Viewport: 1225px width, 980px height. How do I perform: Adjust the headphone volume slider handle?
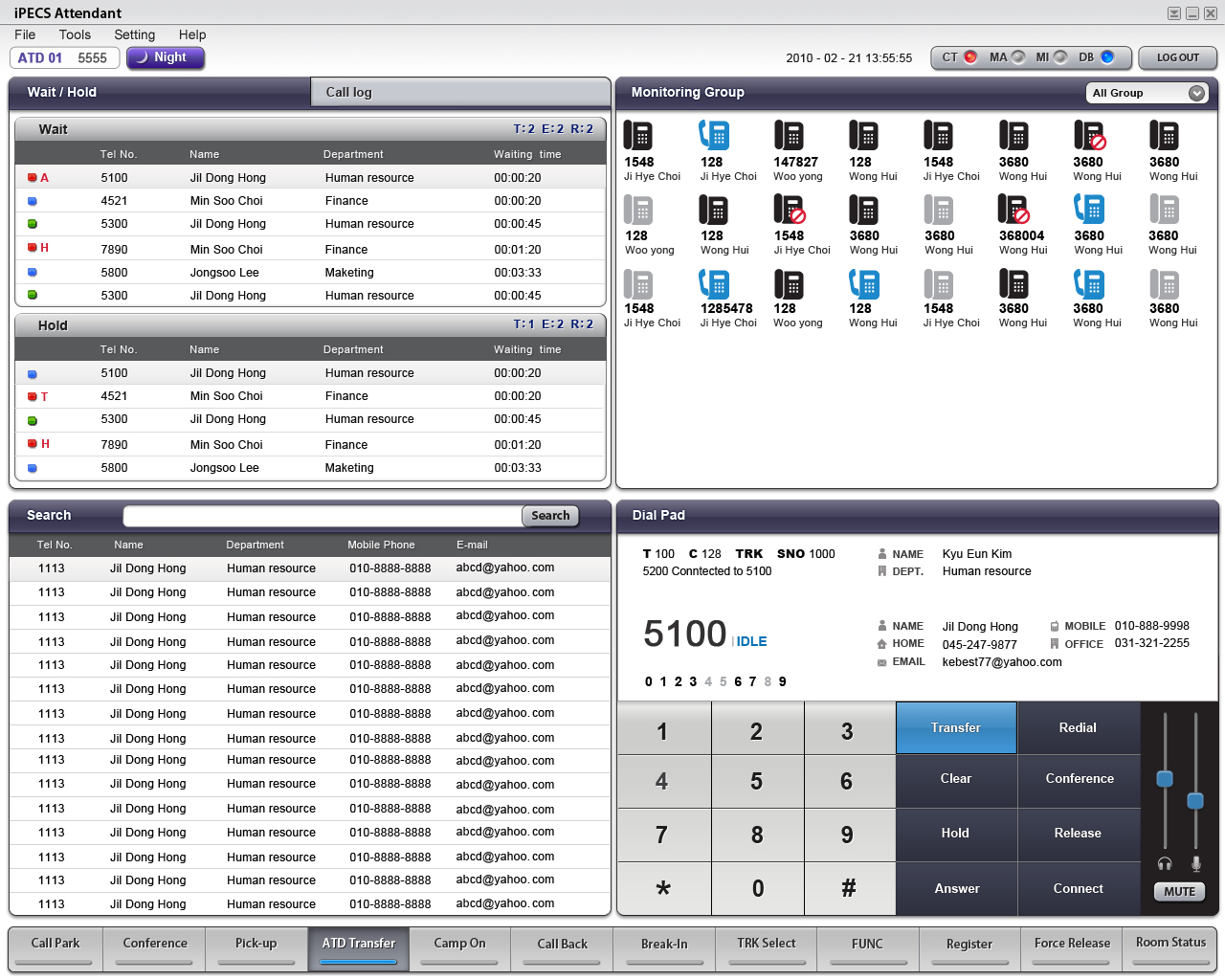point(1165,778)
